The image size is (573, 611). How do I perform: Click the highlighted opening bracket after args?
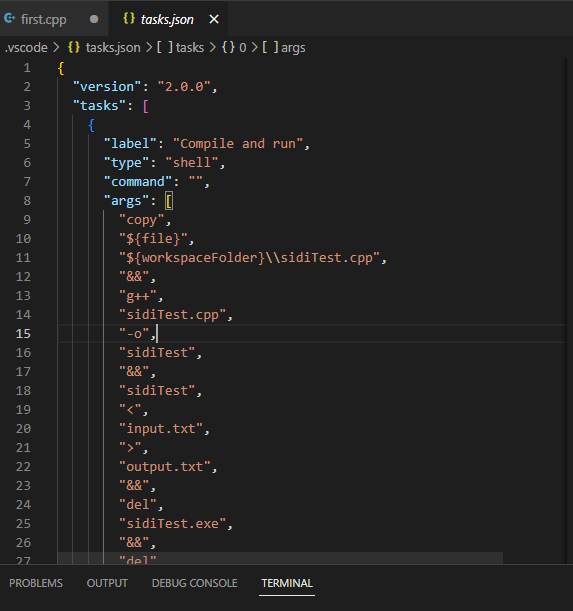(x=169, y=201)
